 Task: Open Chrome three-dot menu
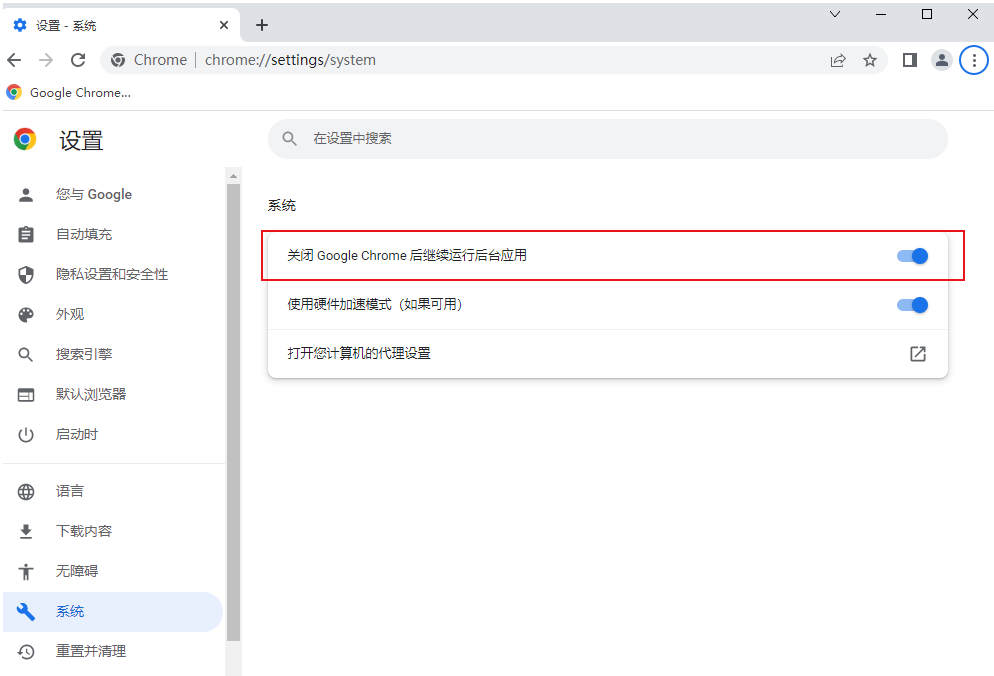click(x=974, y=60)
